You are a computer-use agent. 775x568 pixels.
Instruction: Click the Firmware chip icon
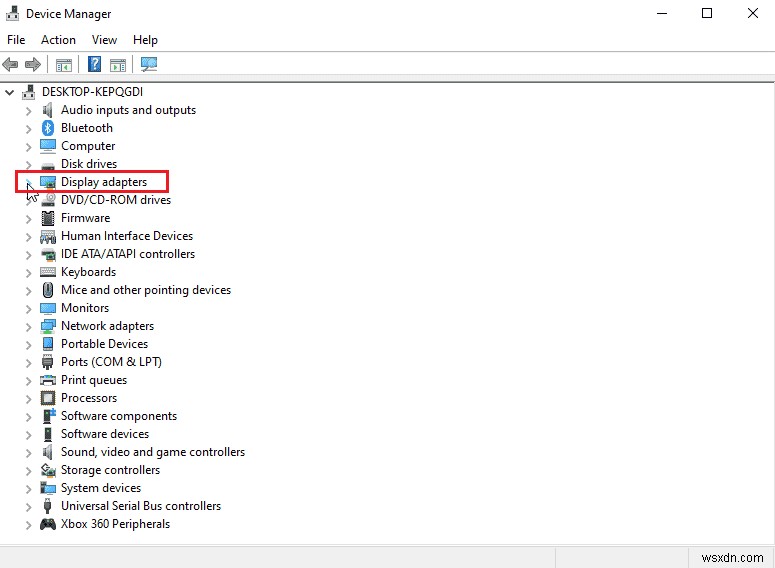48,218
